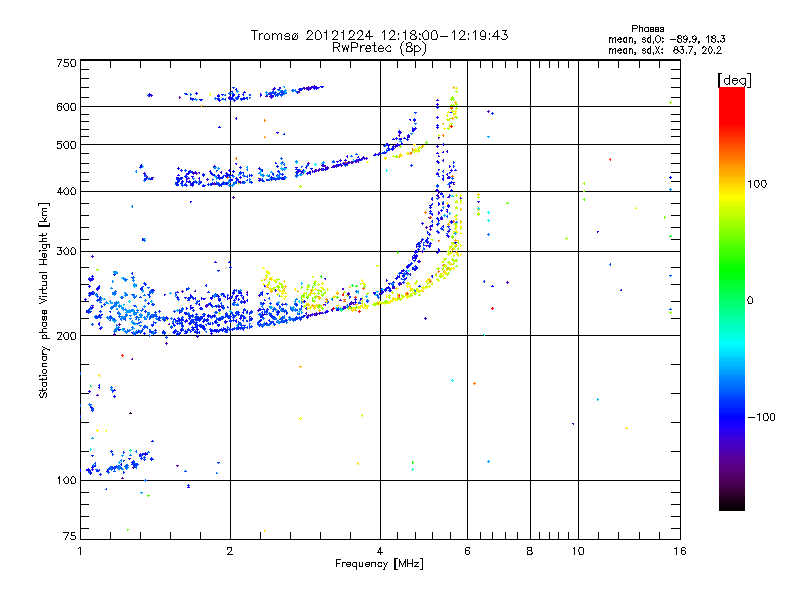The width and height of the screenshot is (800, 600).
Task: Click the 'Phases' header label
Action: click(647, 29)
